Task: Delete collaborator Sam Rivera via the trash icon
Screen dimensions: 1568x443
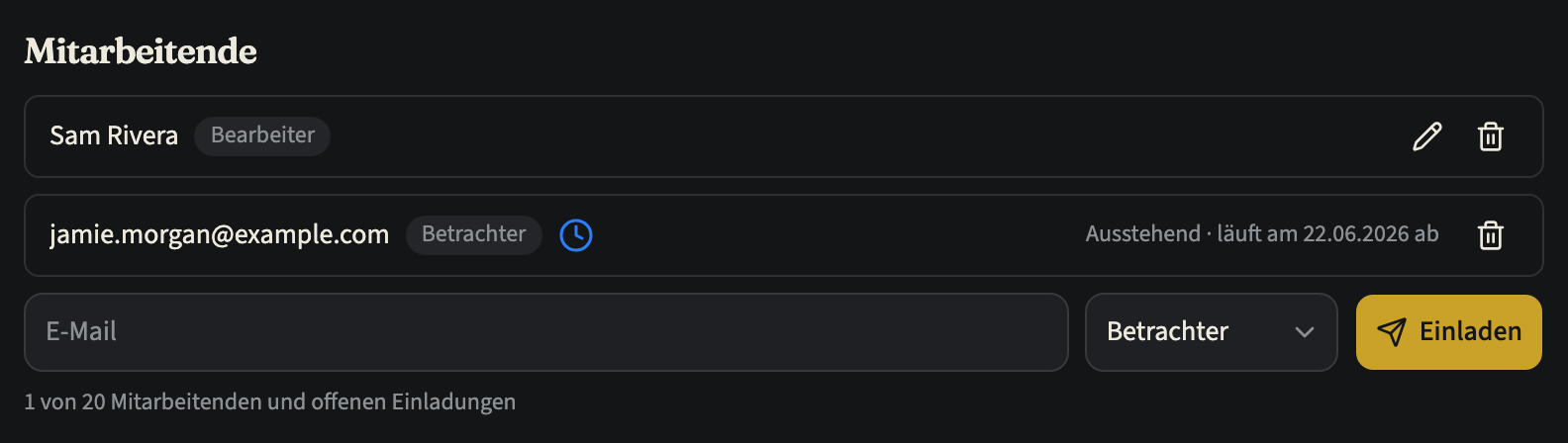Action: (1491, 136)
